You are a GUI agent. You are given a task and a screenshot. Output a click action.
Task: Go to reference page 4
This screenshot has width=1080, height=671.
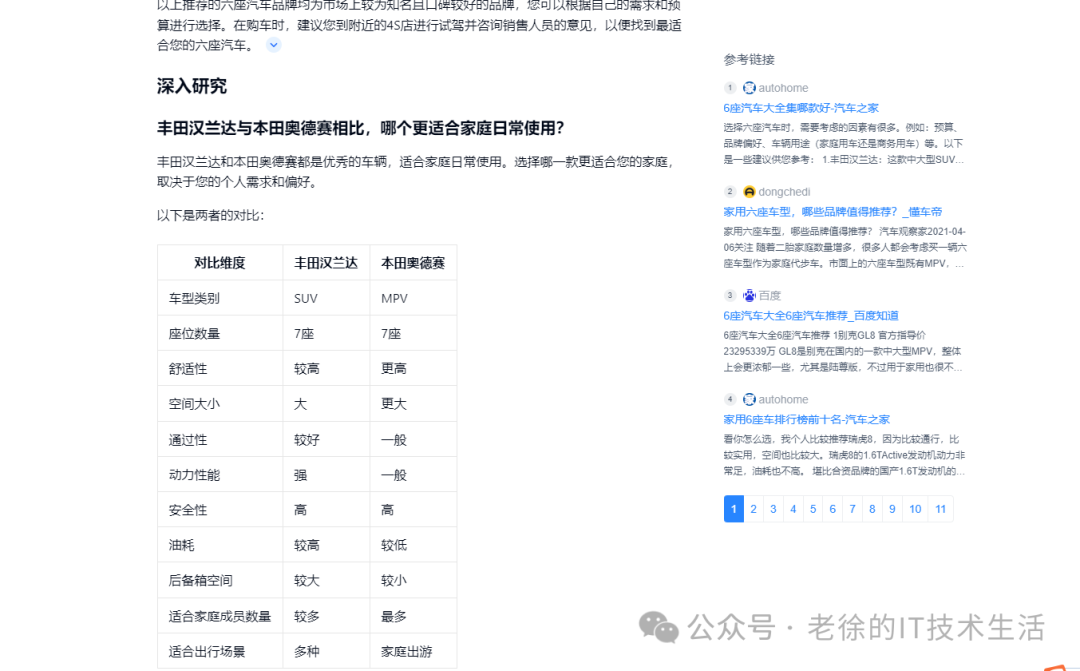tap(793, 509)
